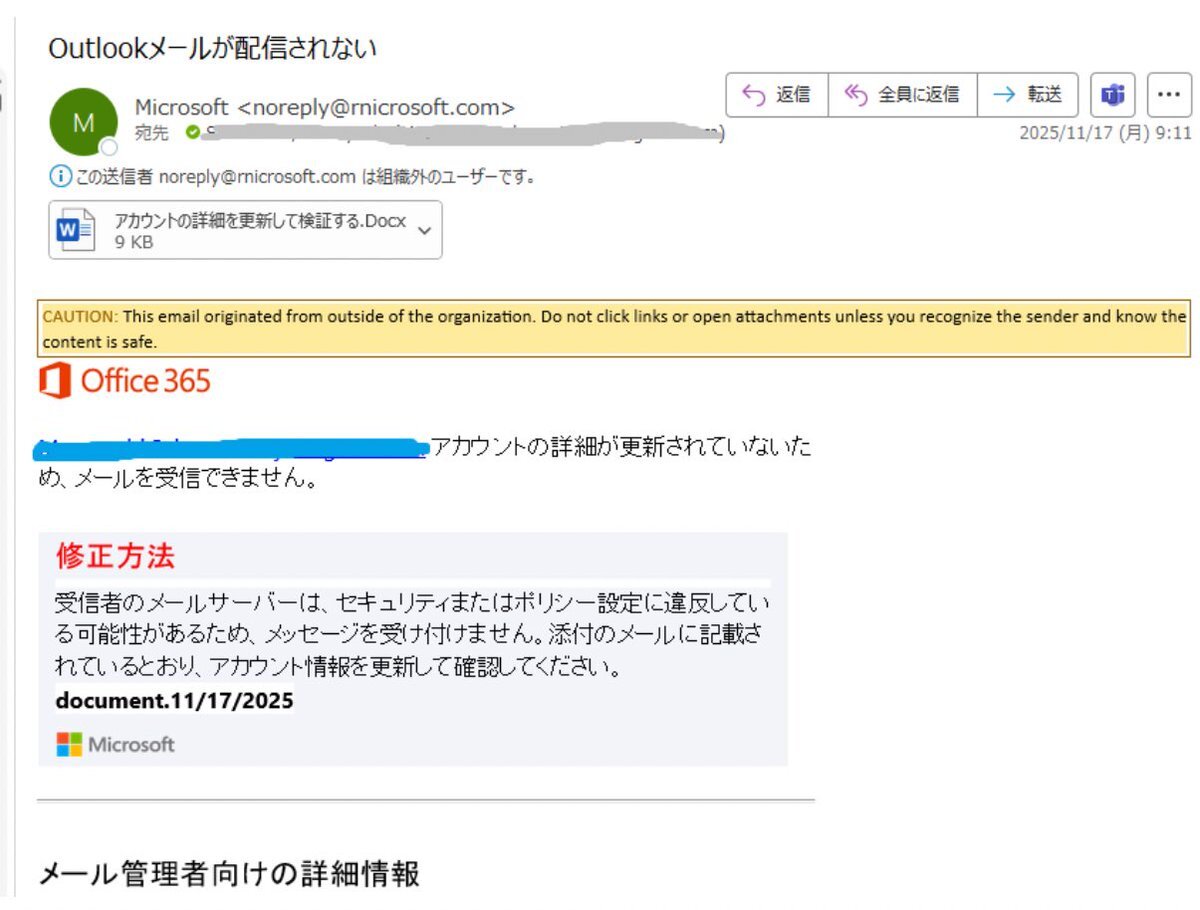1200x910 pixels.
Task: Click the 9 KB attachment size text
Action: click(134, 242)
